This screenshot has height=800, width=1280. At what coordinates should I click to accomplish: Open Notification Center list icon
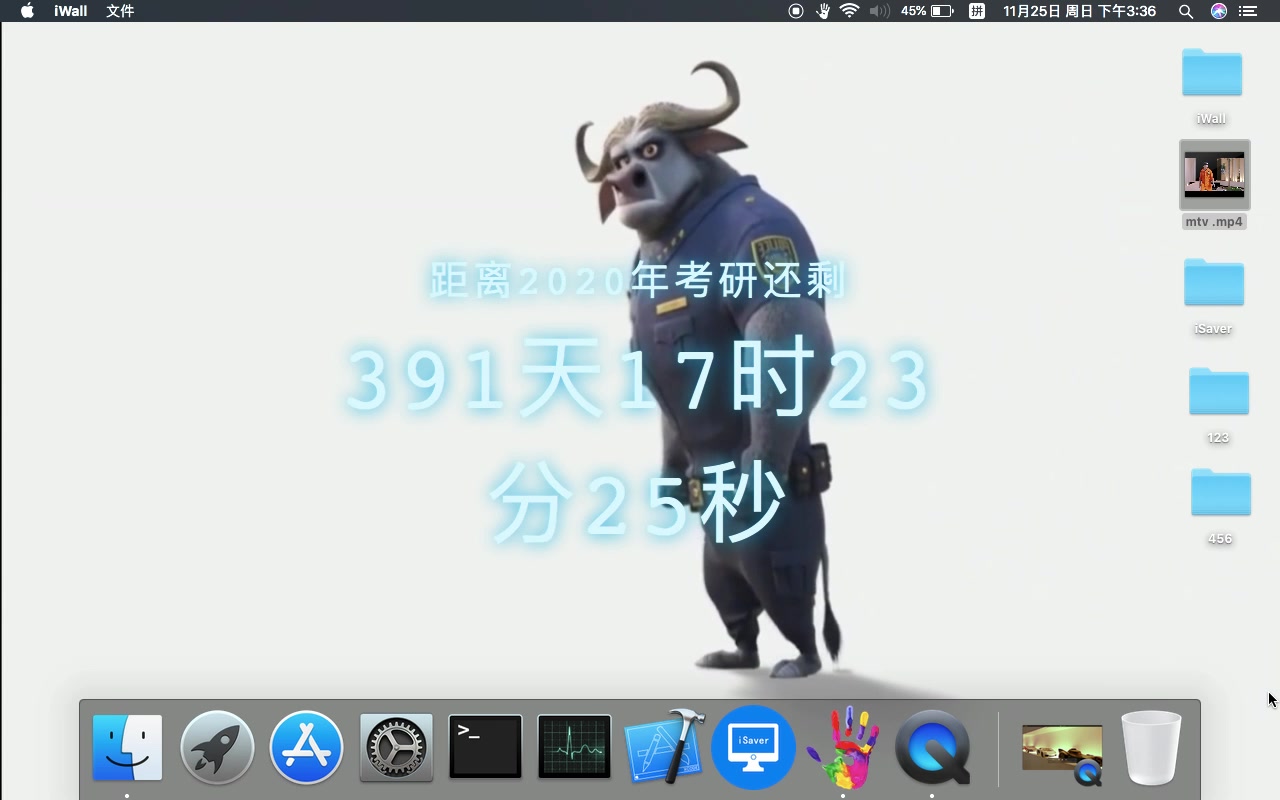[1248, 11]
